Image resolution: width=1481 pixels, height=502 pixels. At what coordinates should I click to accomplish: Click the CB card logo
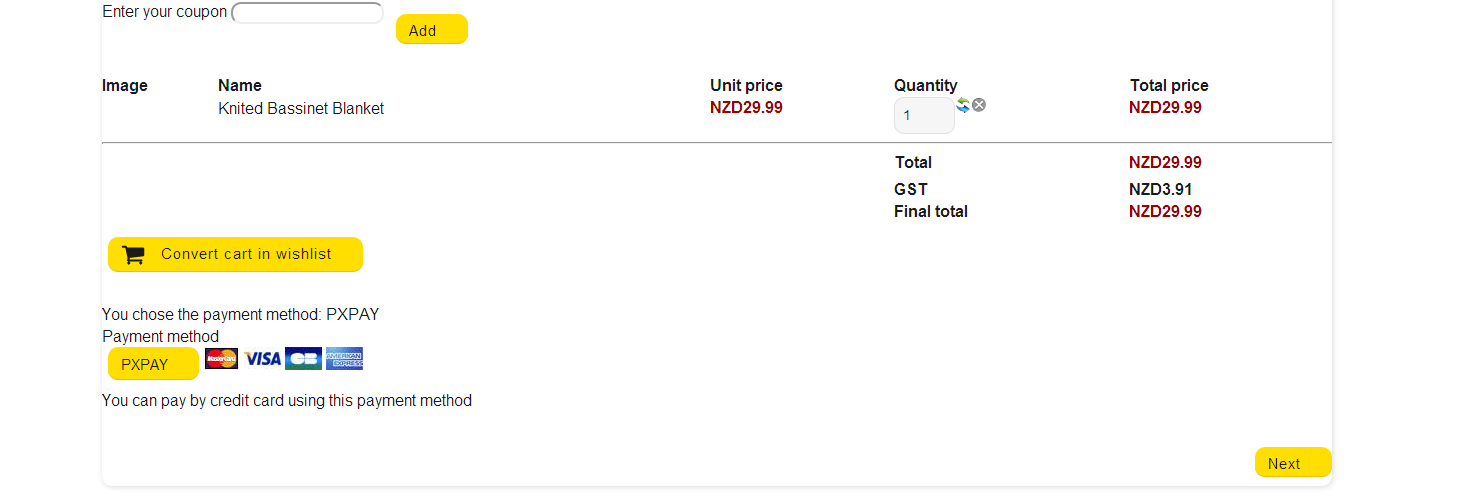(303, 358)
